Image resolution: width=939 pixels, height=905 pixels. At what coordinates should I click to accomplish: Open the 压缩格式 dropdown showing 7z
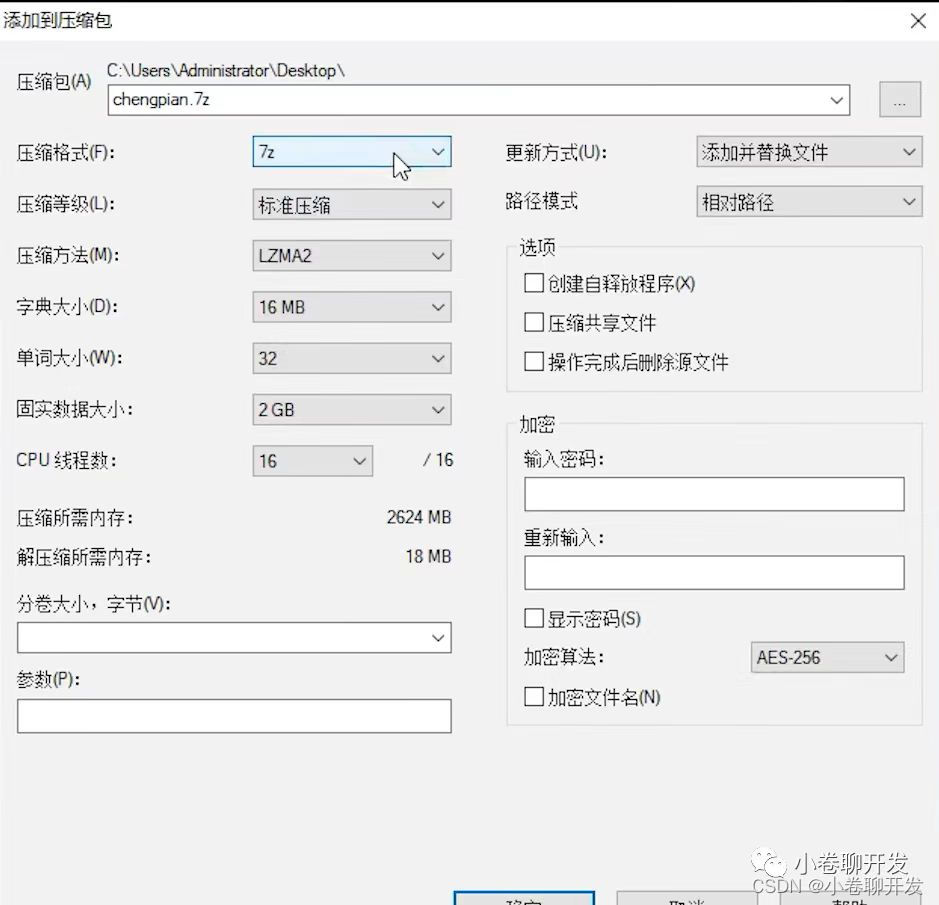[x=352, y=152]
